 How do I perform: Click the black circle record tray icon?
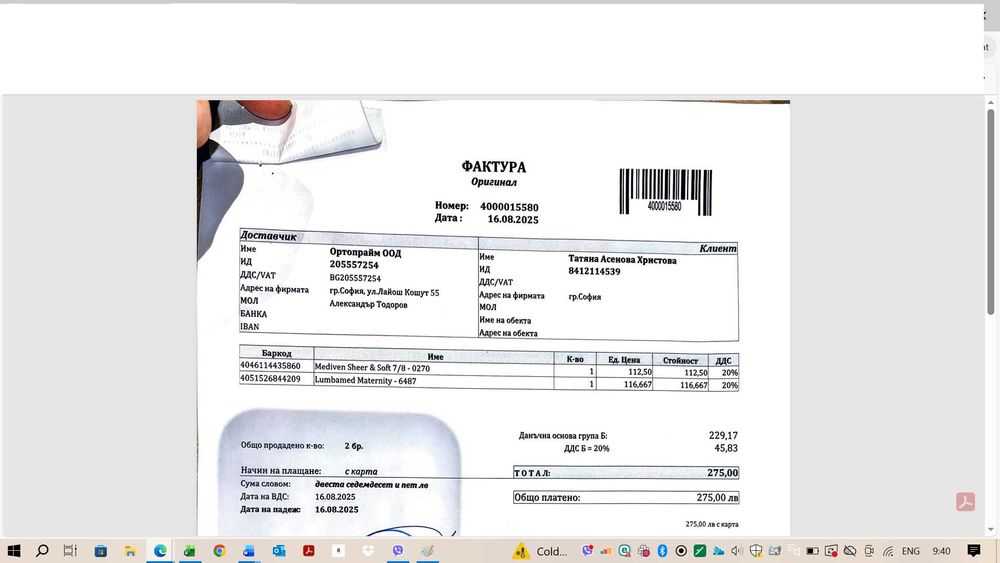pyautogui.click(x=680, y=551)
